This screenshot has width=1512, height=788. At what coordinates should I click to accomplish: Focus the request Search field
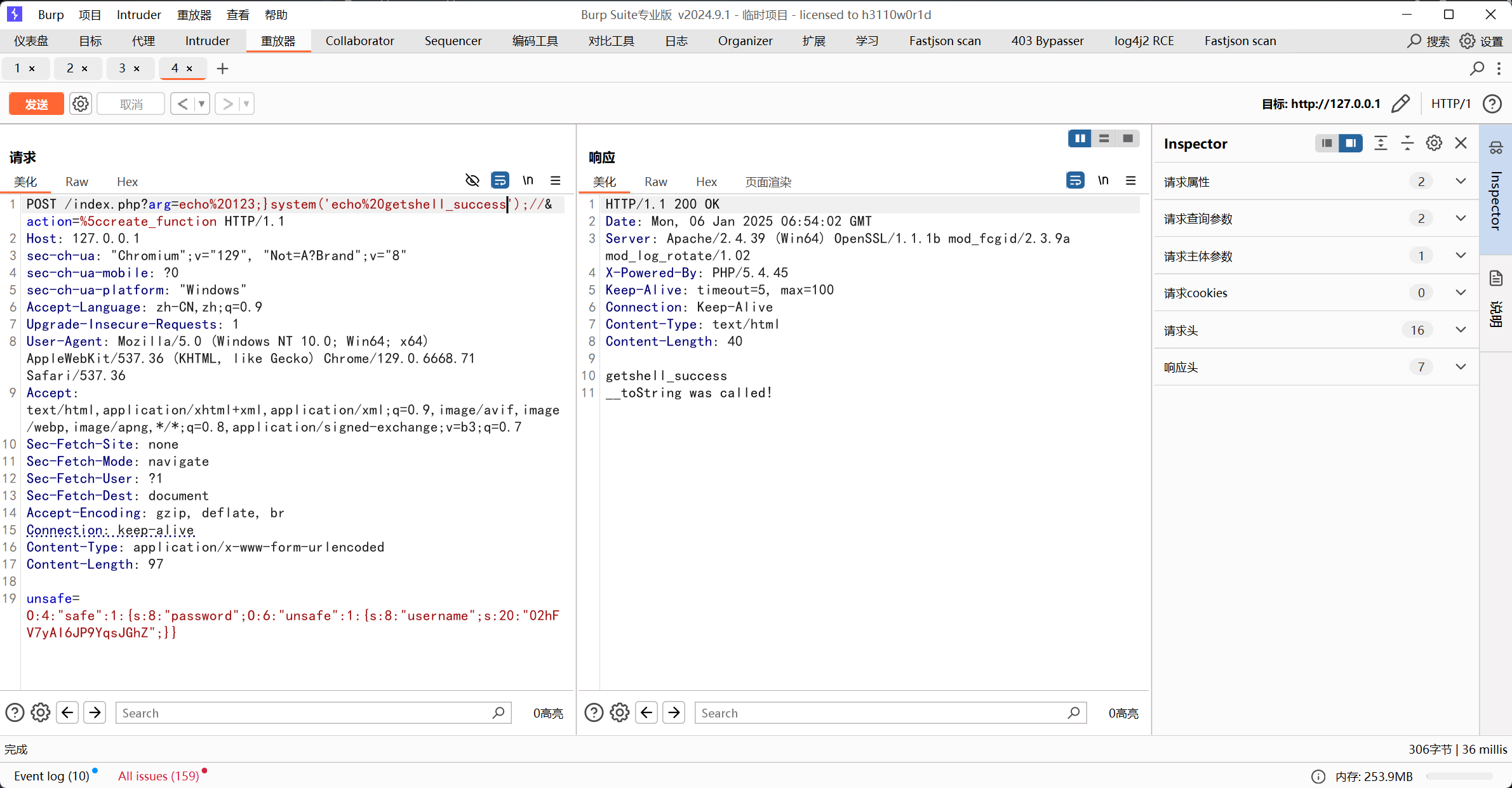pos(314,712)
